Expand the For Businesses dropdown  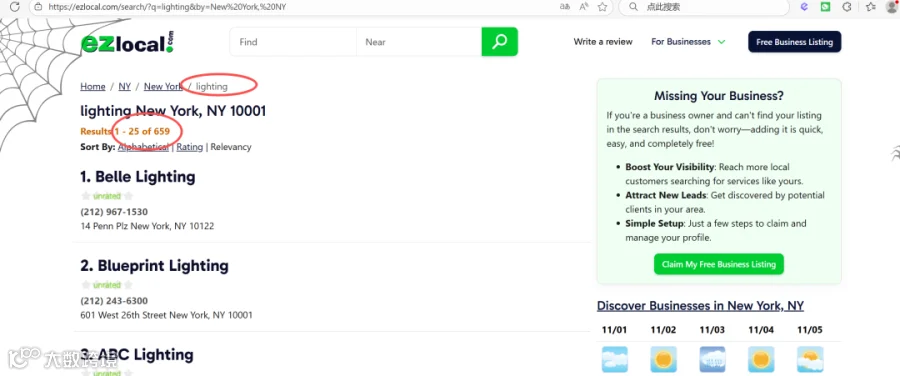(x=688, y=42)
